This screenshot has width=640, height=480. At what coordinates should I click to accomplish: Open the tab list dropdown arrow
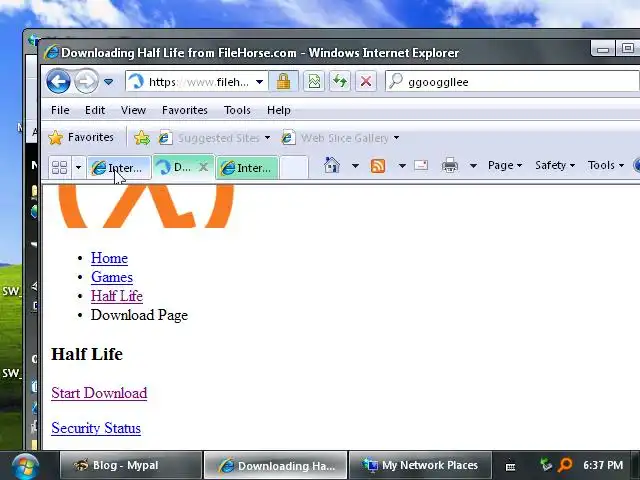click(78, 167)
